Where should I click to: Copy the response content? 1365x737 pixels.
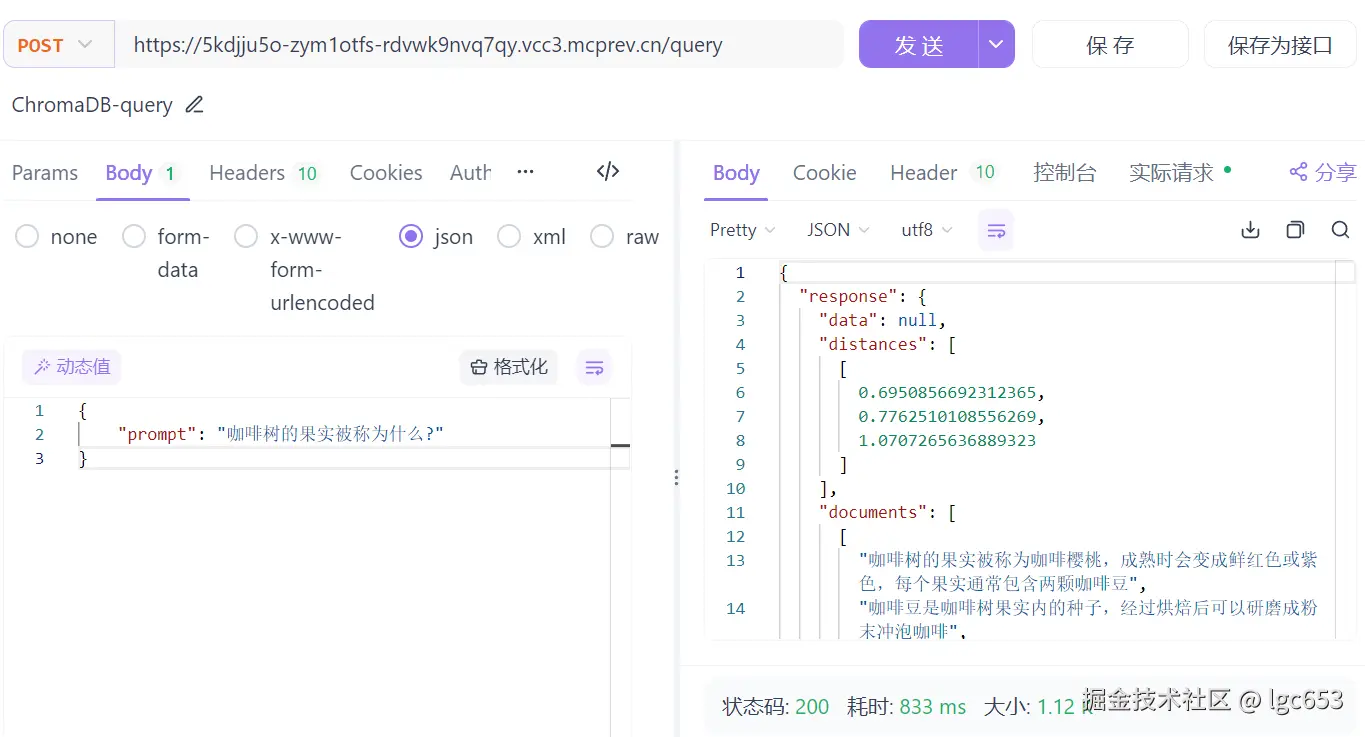click(x=1295, y=230)
